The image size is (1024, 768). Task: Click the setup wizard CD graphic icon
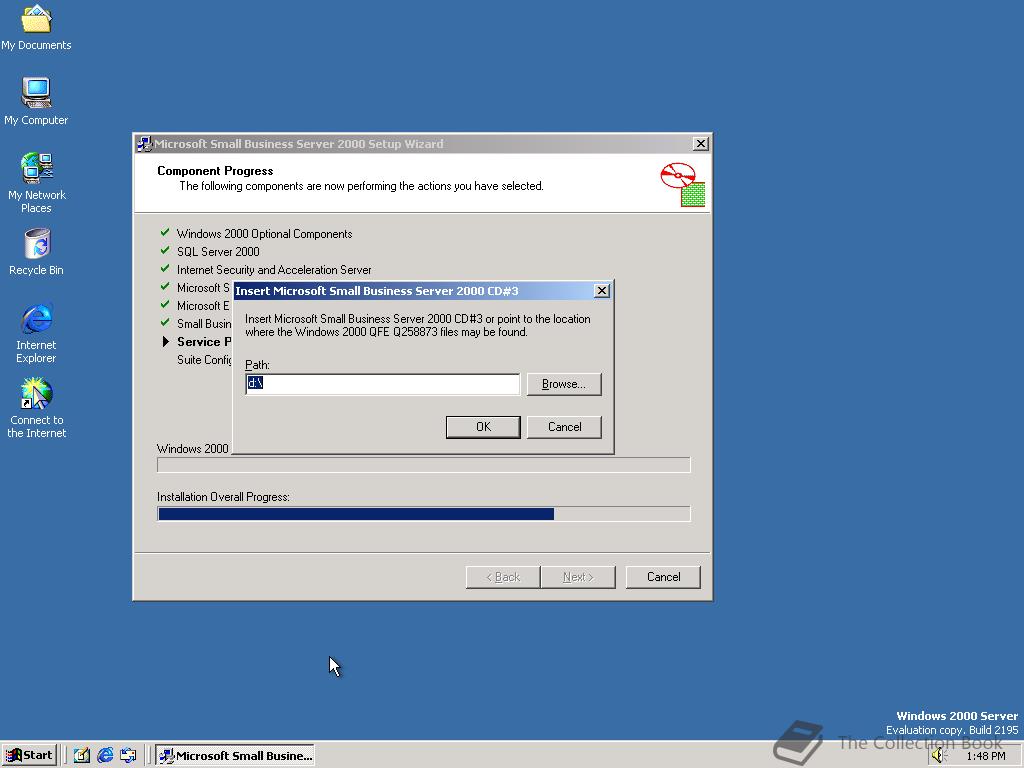pyautogui.click(x=682, y=185)
